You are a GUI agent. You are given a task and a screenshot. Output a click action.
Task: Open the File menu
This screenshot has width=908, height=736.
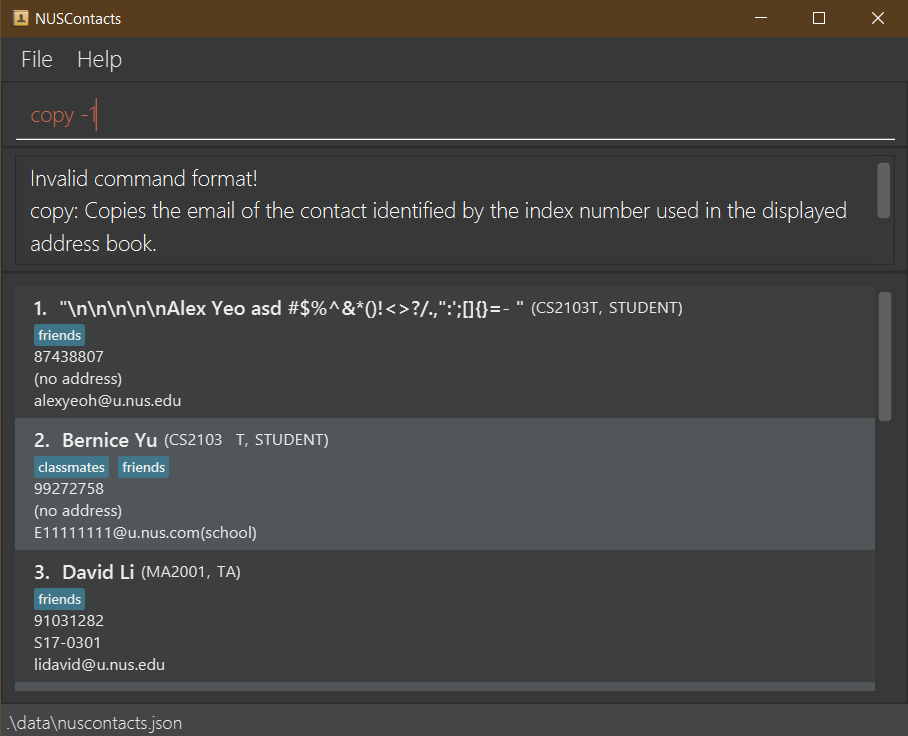pyautogui.click(x=36, y=60)
